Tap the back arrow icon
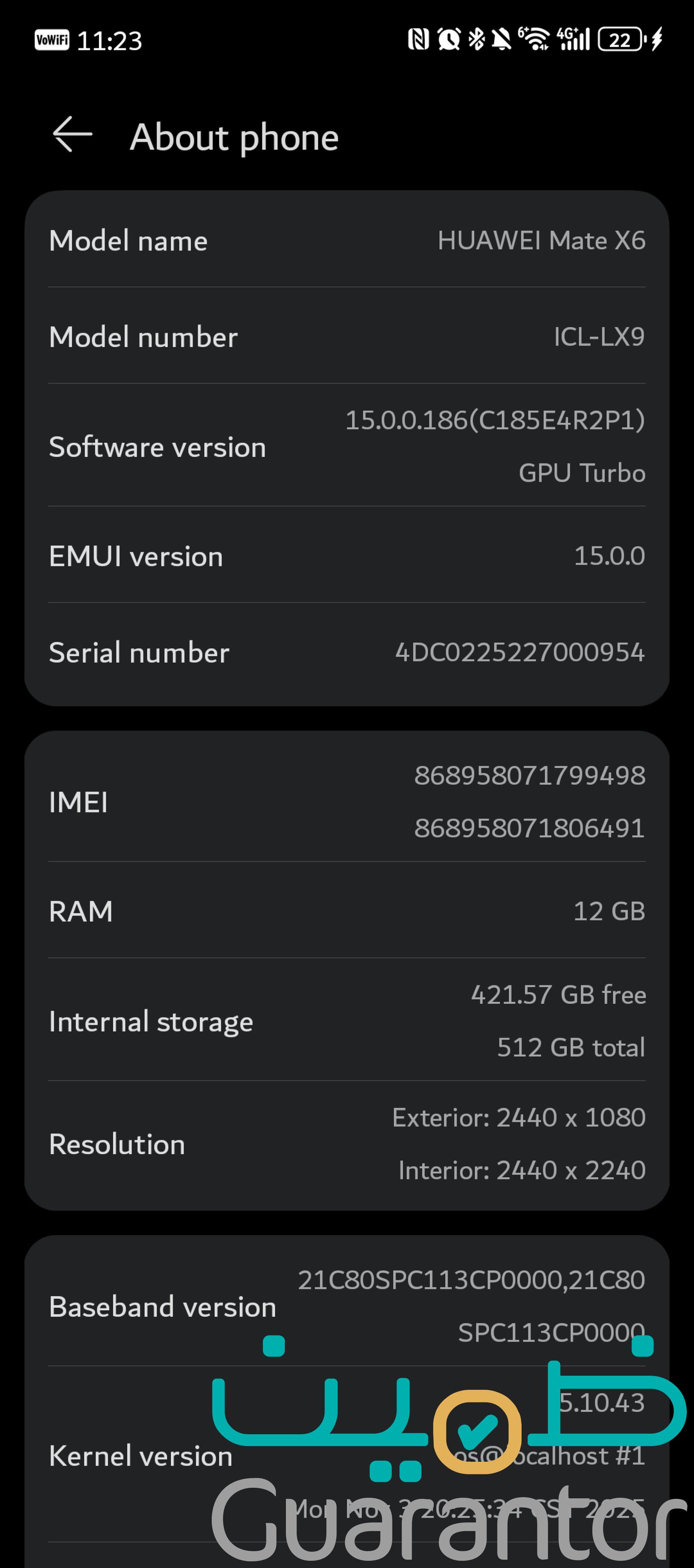 [72, 134]
